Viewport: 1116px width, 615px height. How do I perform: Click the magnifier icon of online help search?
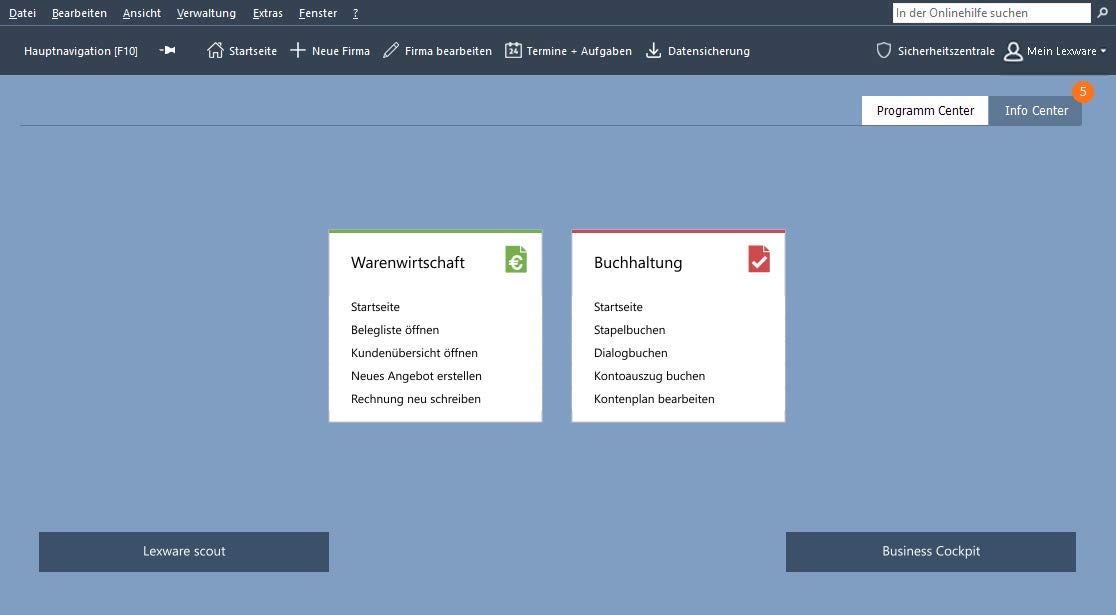pos(1102,13)
